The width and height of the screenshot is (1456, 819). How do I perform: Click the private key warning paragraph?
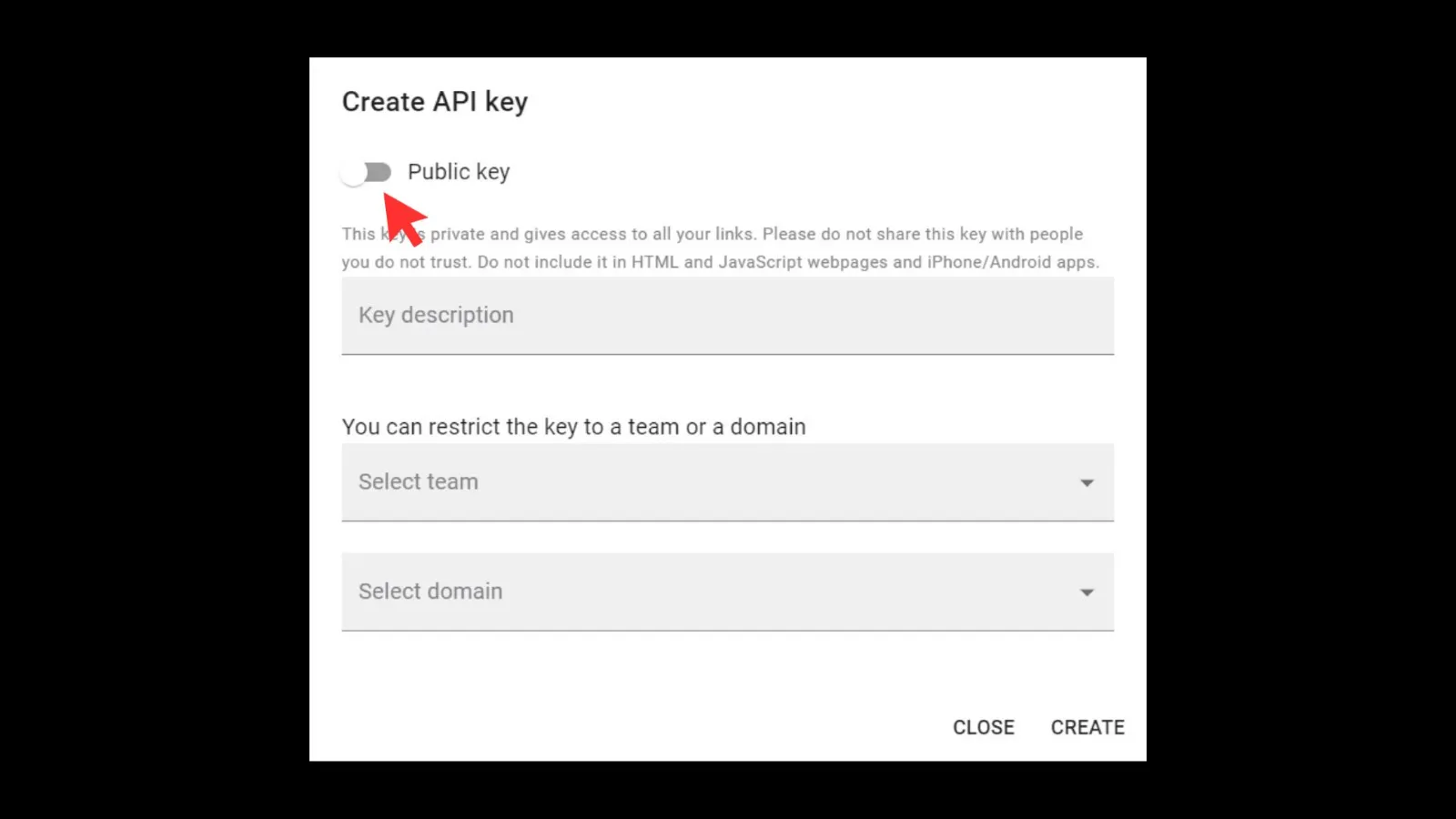click(x=721, y=248)
